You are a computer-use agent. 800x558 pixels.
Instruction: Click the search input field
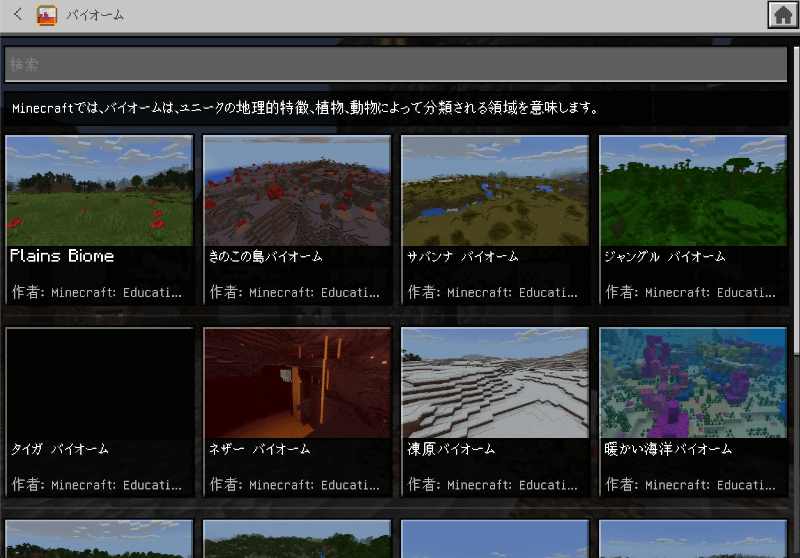click(x=395, y=64)
